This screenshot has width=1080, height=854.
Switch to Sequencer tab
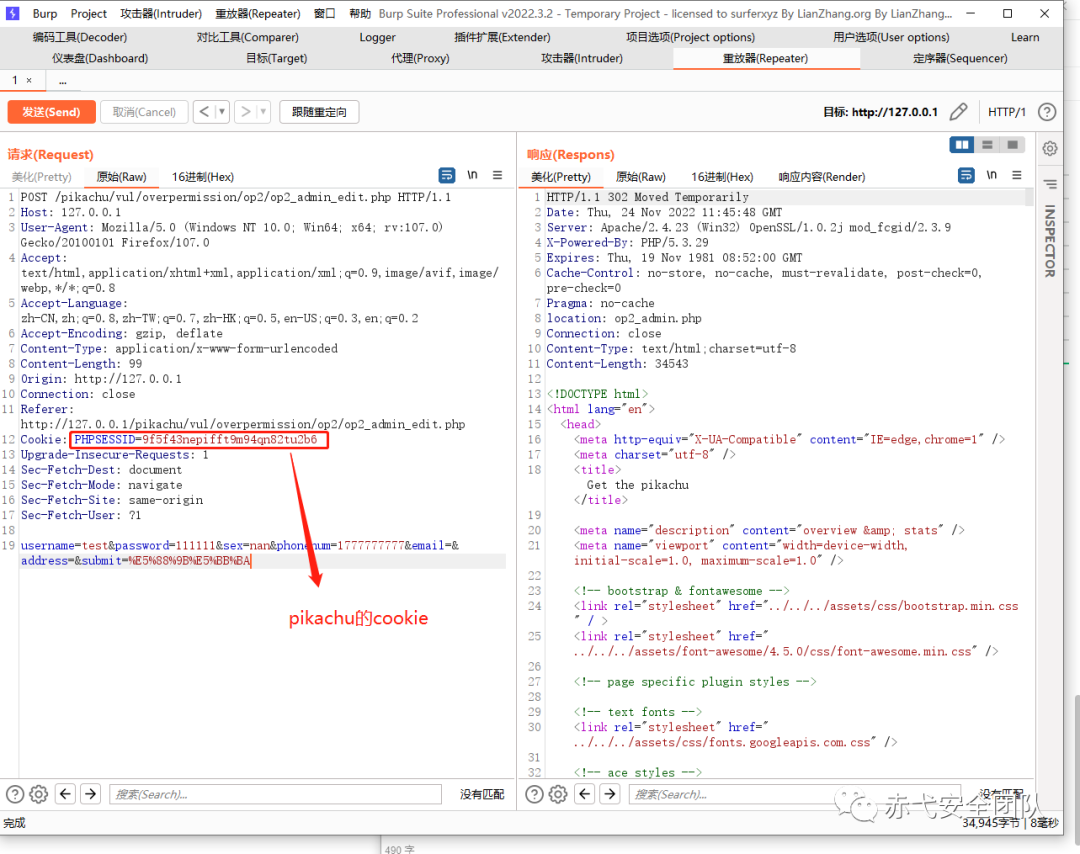point(960,59)
